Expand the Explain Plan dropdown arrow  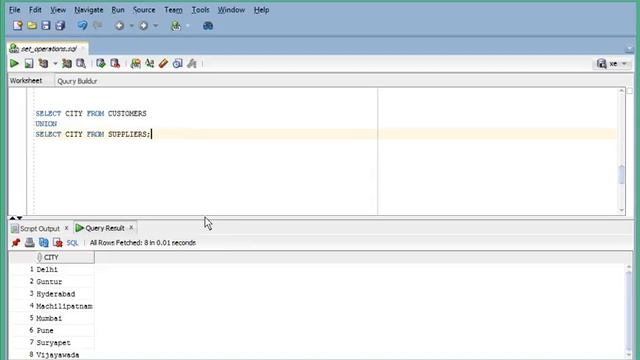click(55, 64)
